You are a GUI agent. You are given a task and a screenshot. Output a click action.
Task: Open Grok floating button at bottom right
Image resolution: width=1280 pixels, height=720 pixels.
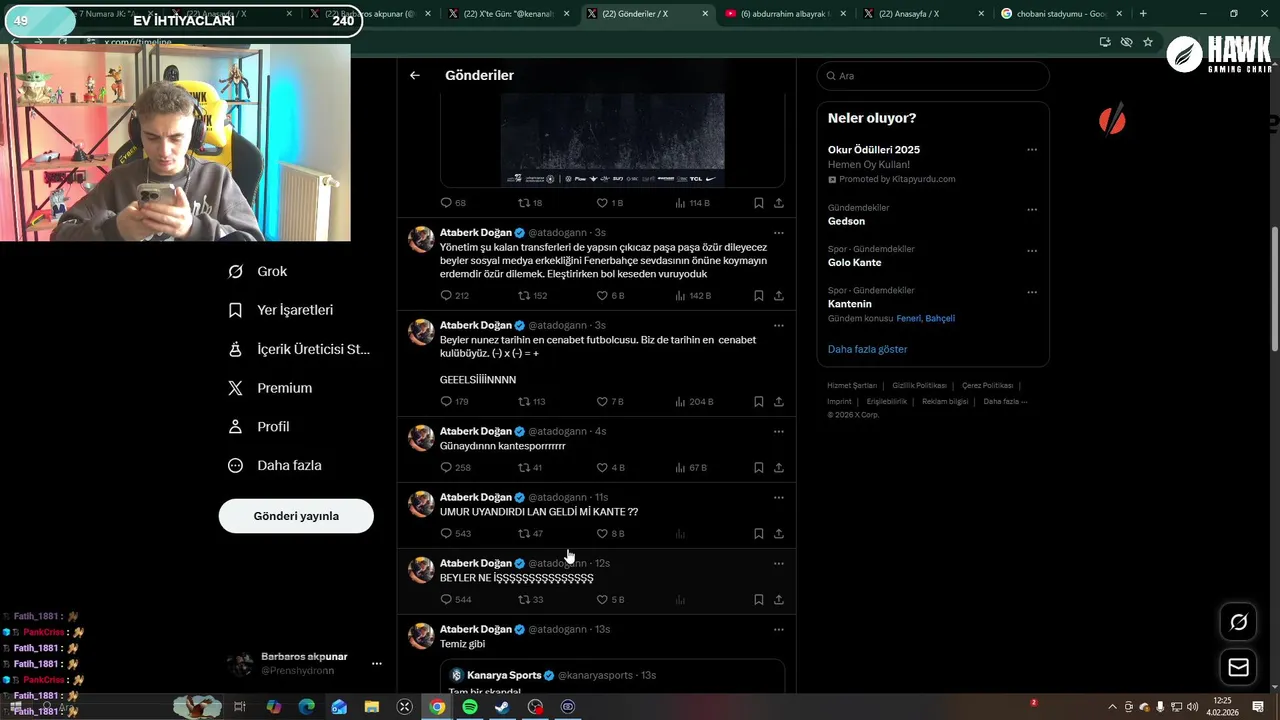[x=1238, y=622]
